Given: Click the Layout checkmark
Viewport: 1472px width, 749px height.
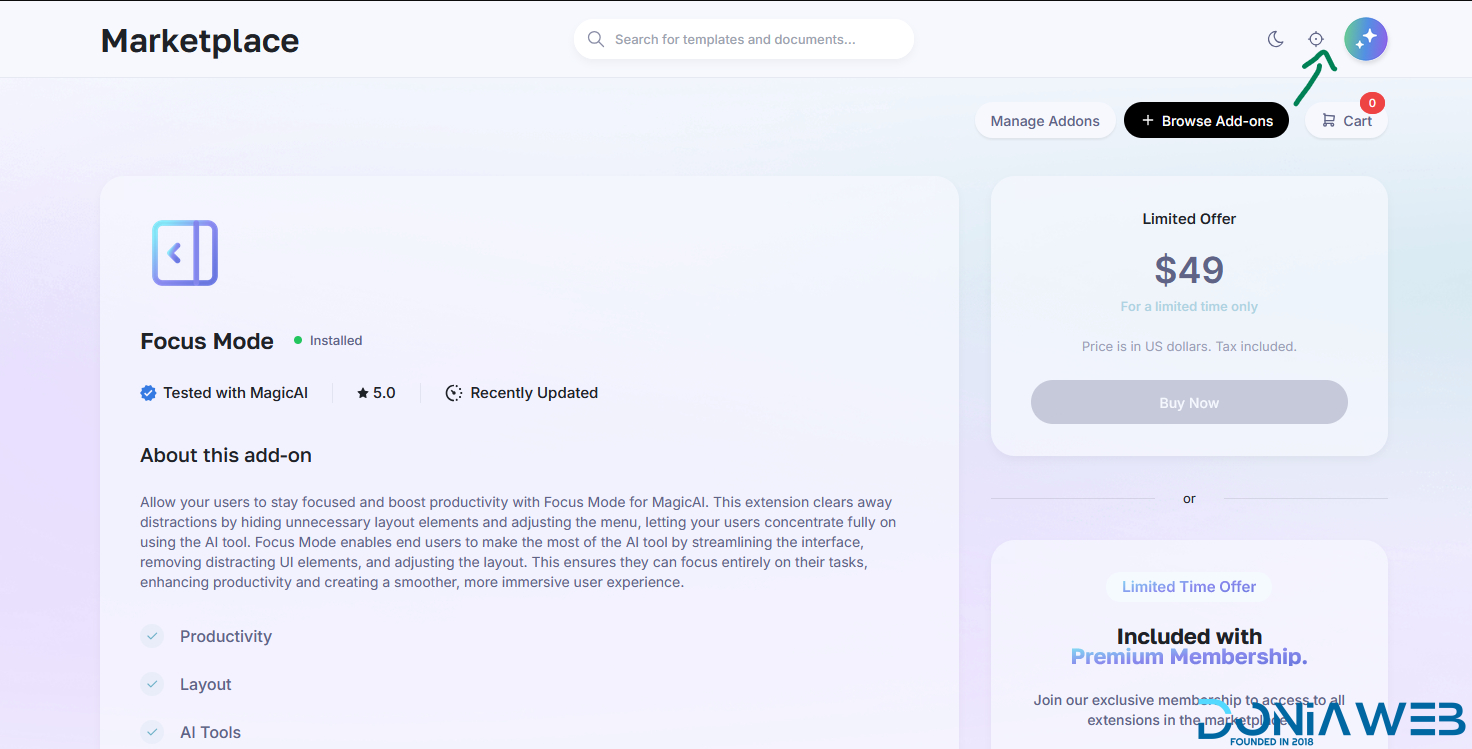Looking at the screenshot, I should click(x=152, y=684).
